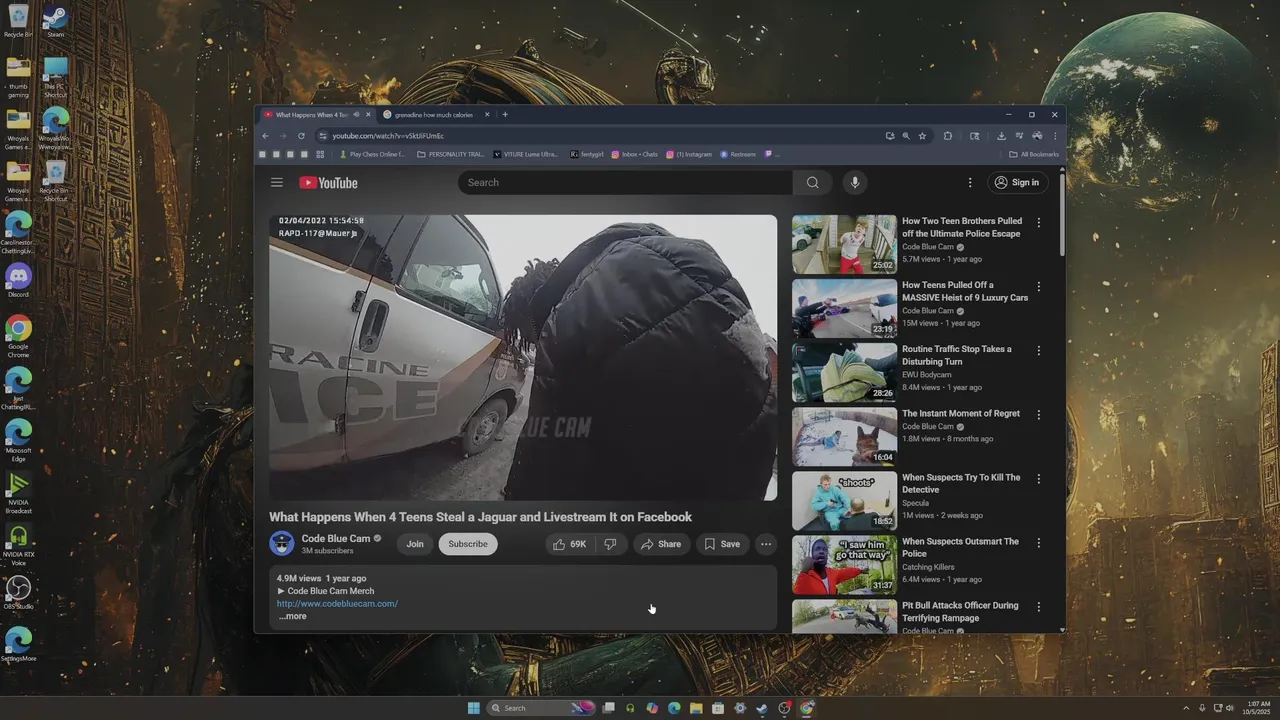
Task: Open the YouTube hamburger guide menu
Action: click(x=277, y=182)
